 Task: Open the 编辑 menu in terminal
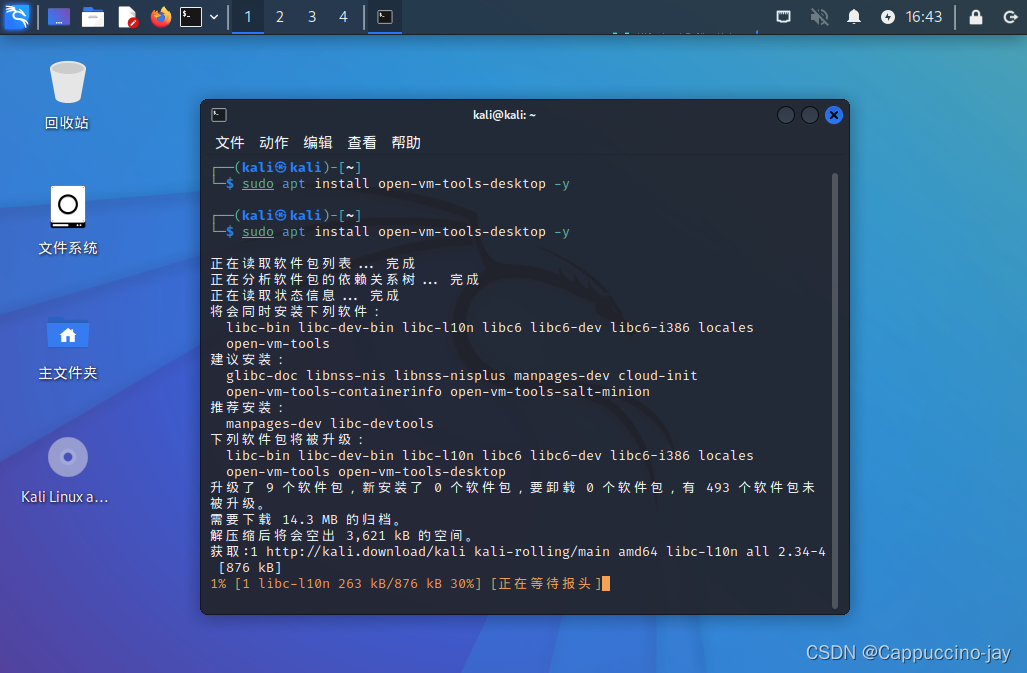coord(318,143)
